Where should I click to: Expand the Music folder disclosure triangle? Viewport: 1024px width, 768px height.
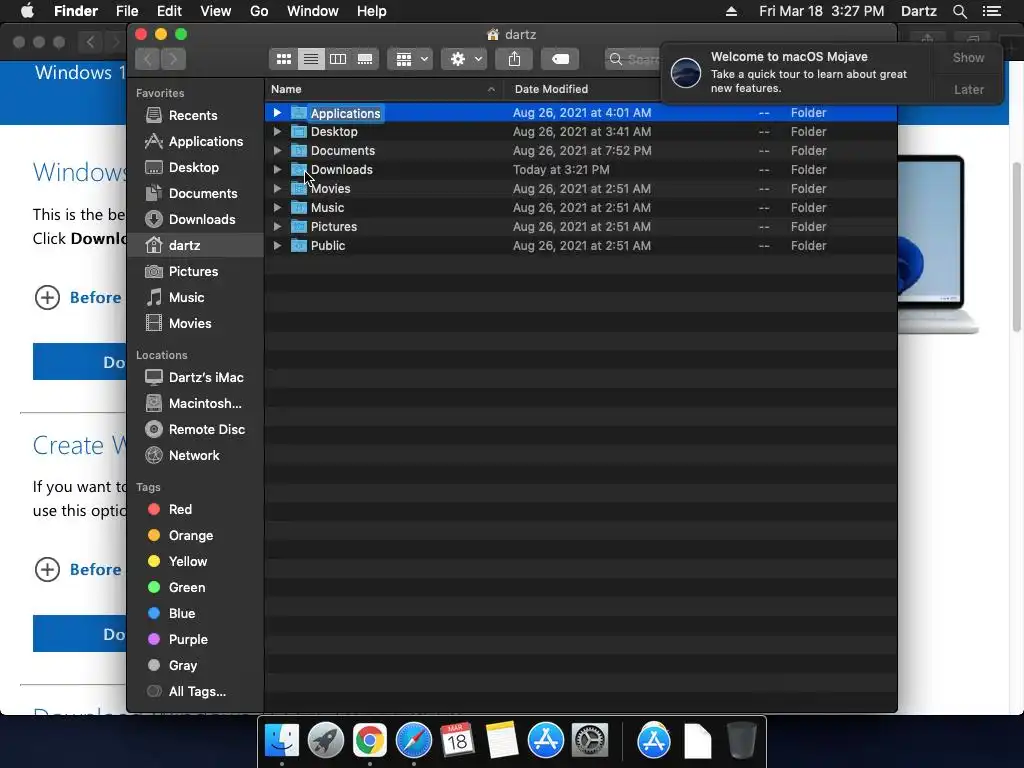[x=277, y=208]
